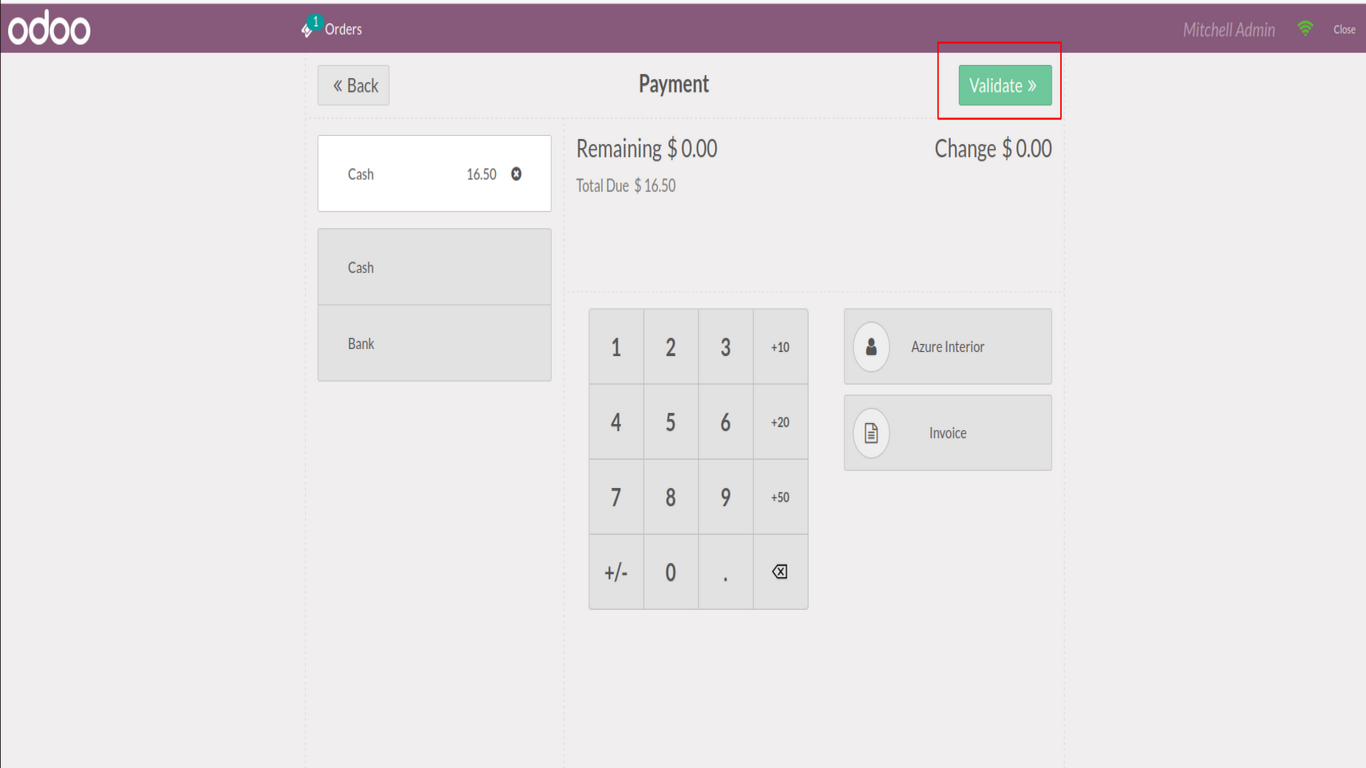
Task: Select the Cash 16.50 payment line
Action: click(434, 173)
